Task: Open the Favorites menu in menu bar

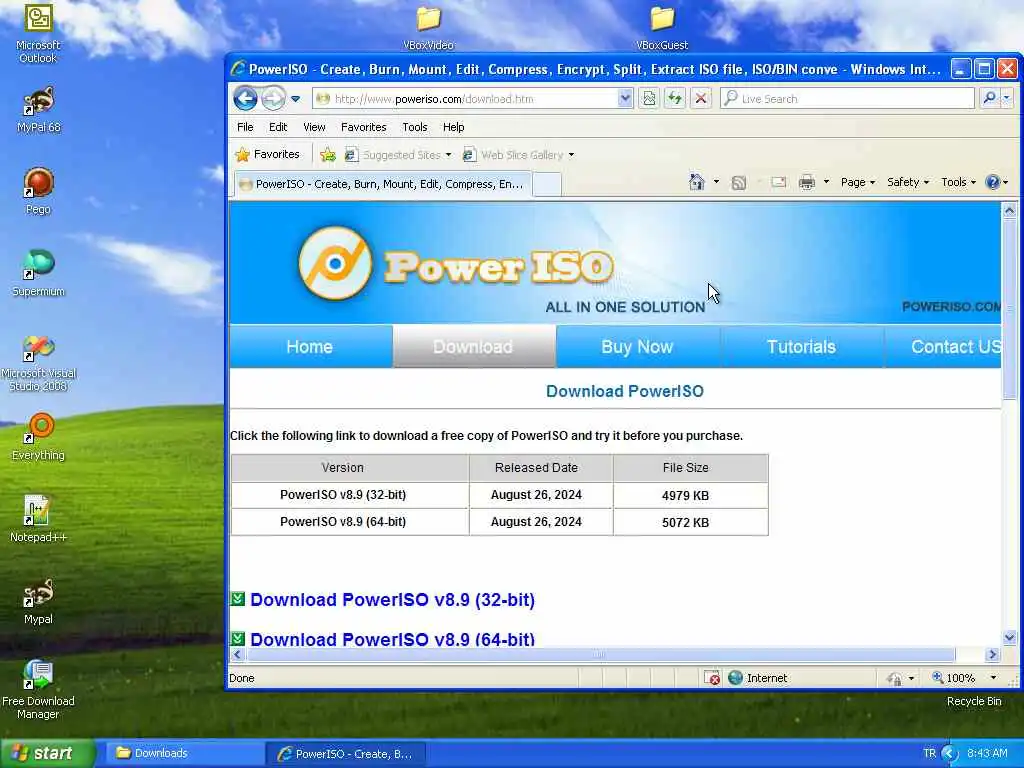Action: (364, 127)
